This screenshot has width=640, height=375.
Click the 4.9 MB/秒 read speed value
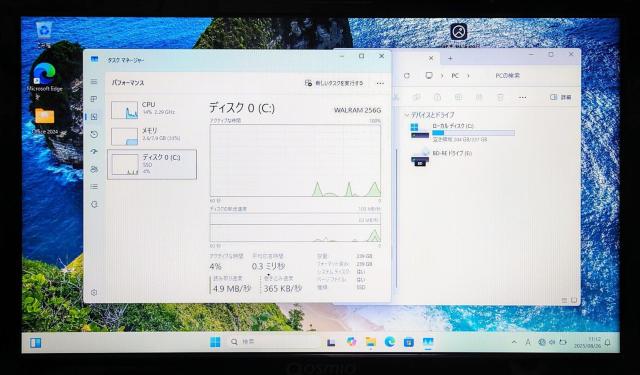(x=231, y=288)
